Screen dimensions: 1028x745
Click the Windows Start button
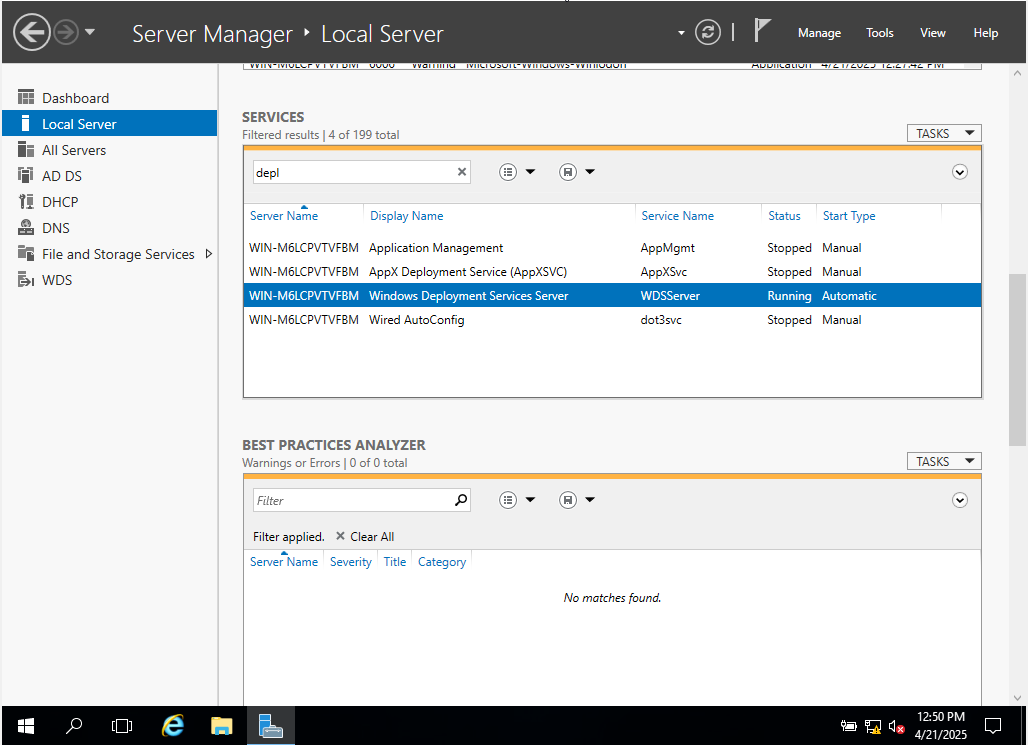(25, 725)
